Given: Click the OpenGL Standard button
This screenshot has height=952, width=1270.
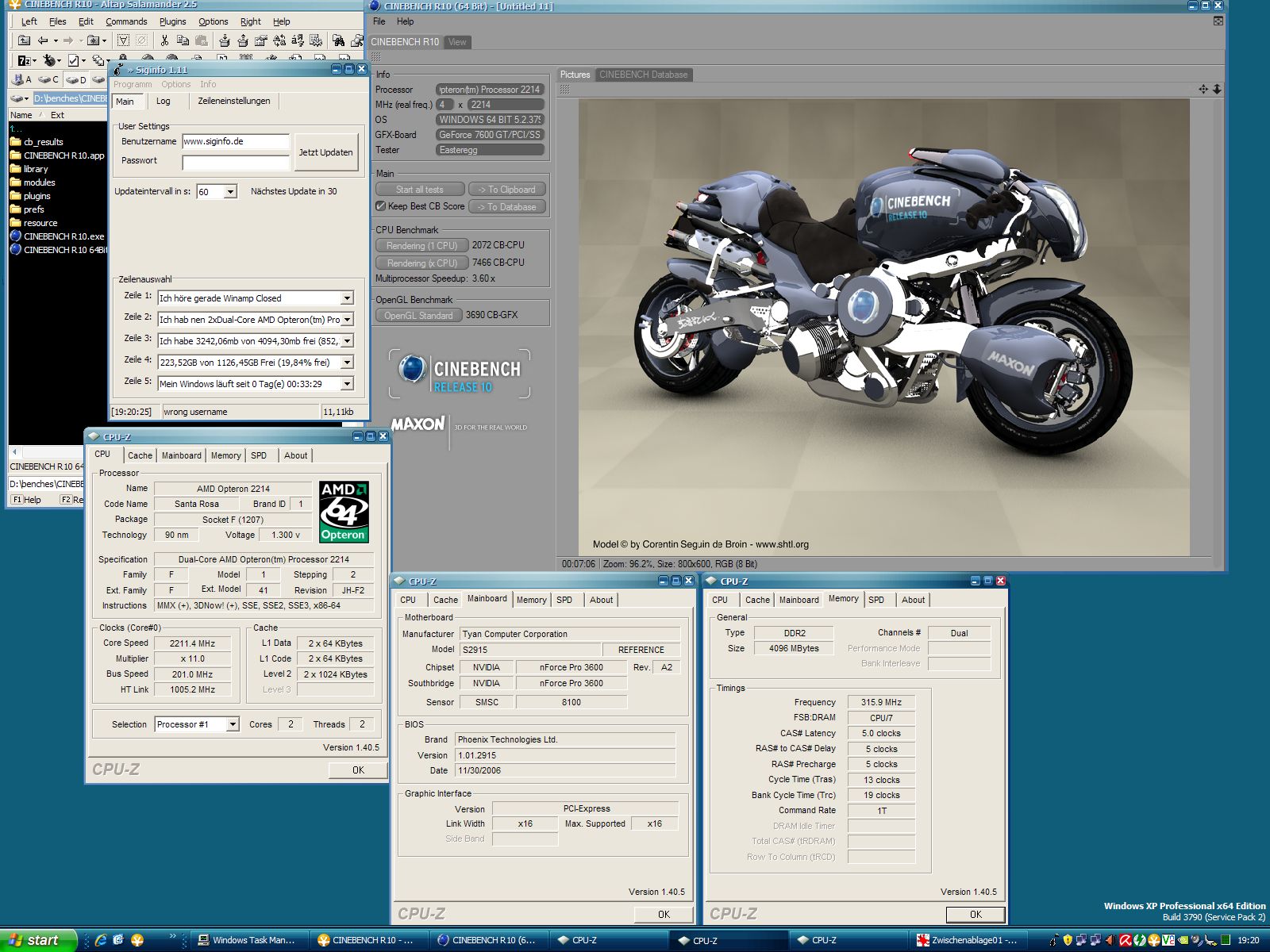Looking at the screenshot, I should pos(418,316).
